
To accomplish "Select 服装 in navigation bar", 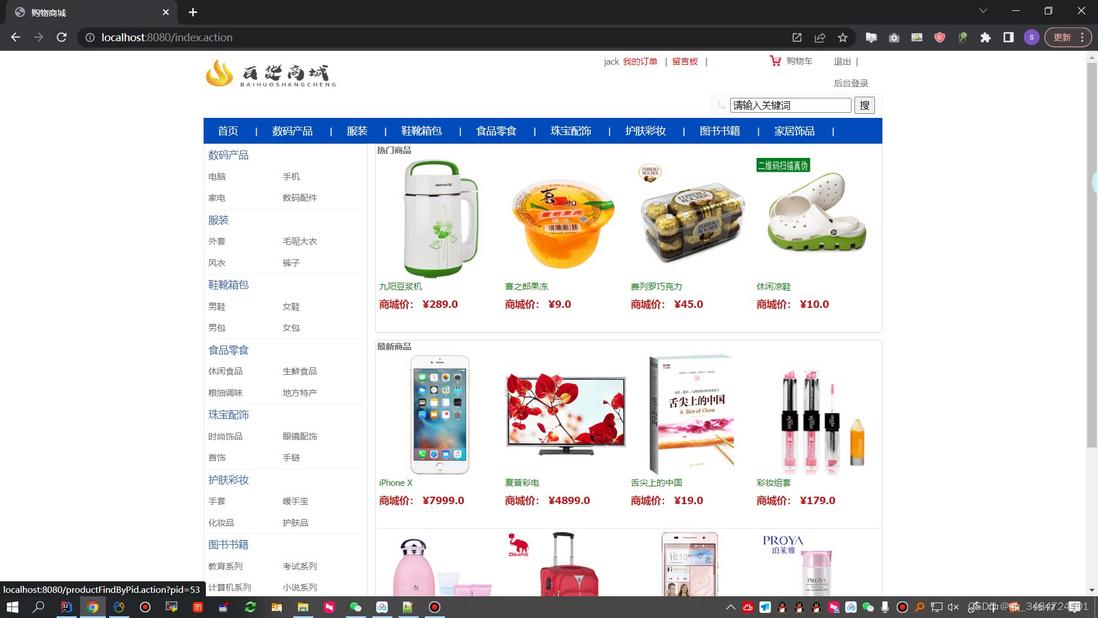I will tap(356, 131).
